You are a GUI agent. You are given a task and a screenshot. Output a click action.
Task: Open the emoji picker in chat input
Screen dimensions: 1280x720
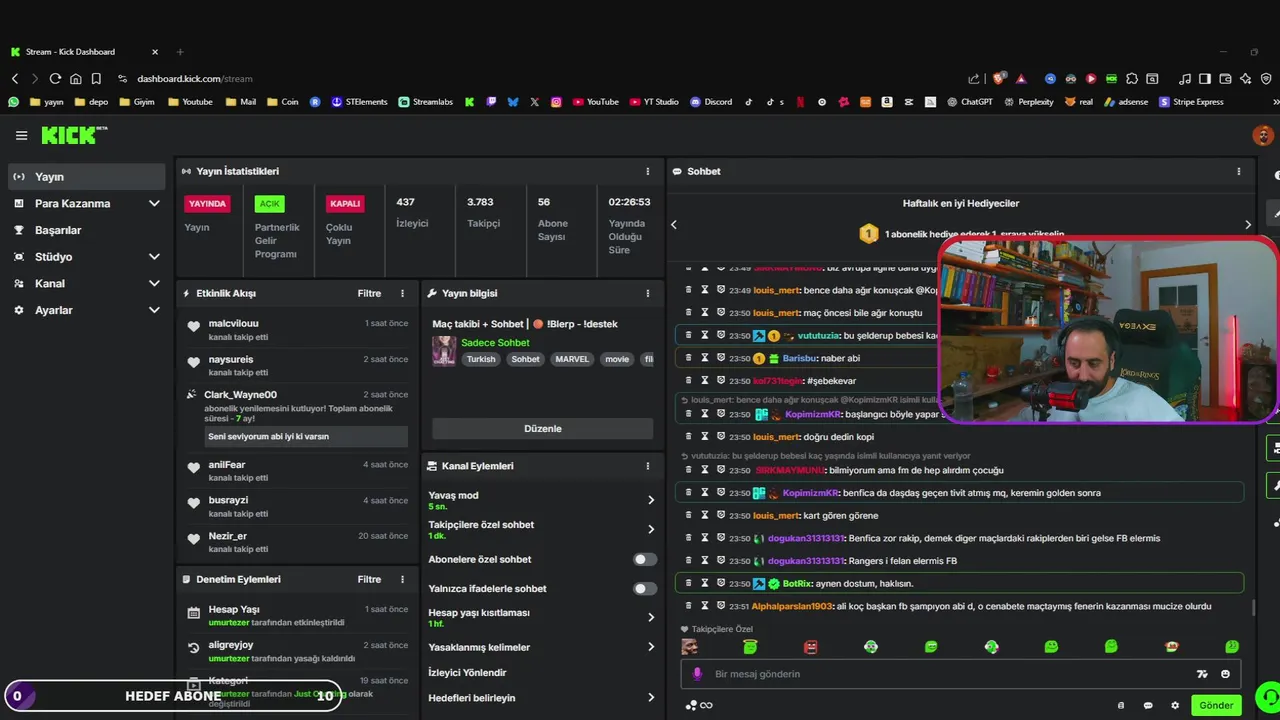1225,674
